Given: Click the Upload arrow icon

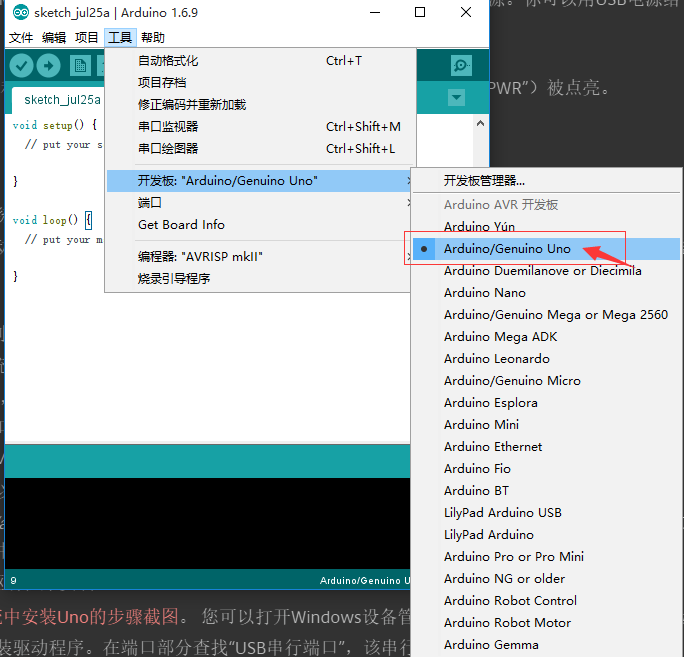Looking at the screenshot, I should [48, 66].
